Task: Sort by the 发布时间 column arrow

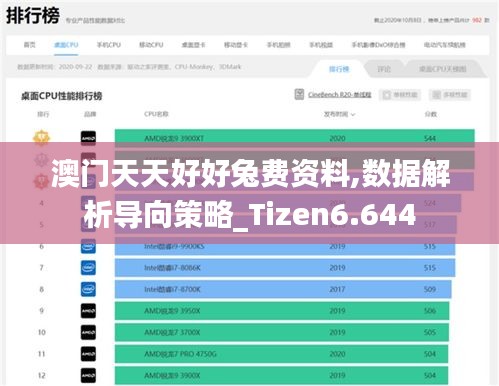Action: 353,115
